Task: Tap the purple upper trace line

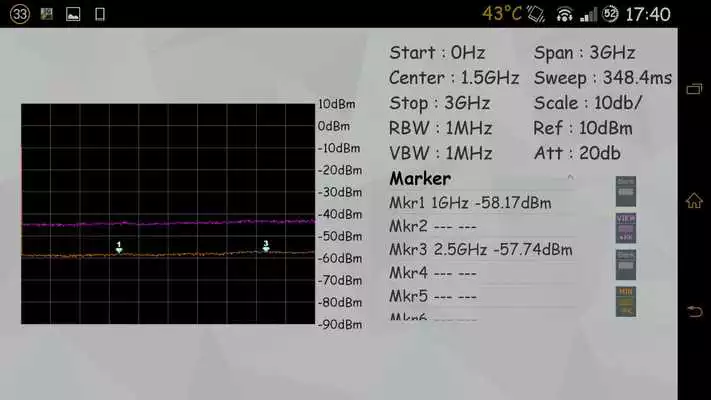Action: [x=168, y=223]
